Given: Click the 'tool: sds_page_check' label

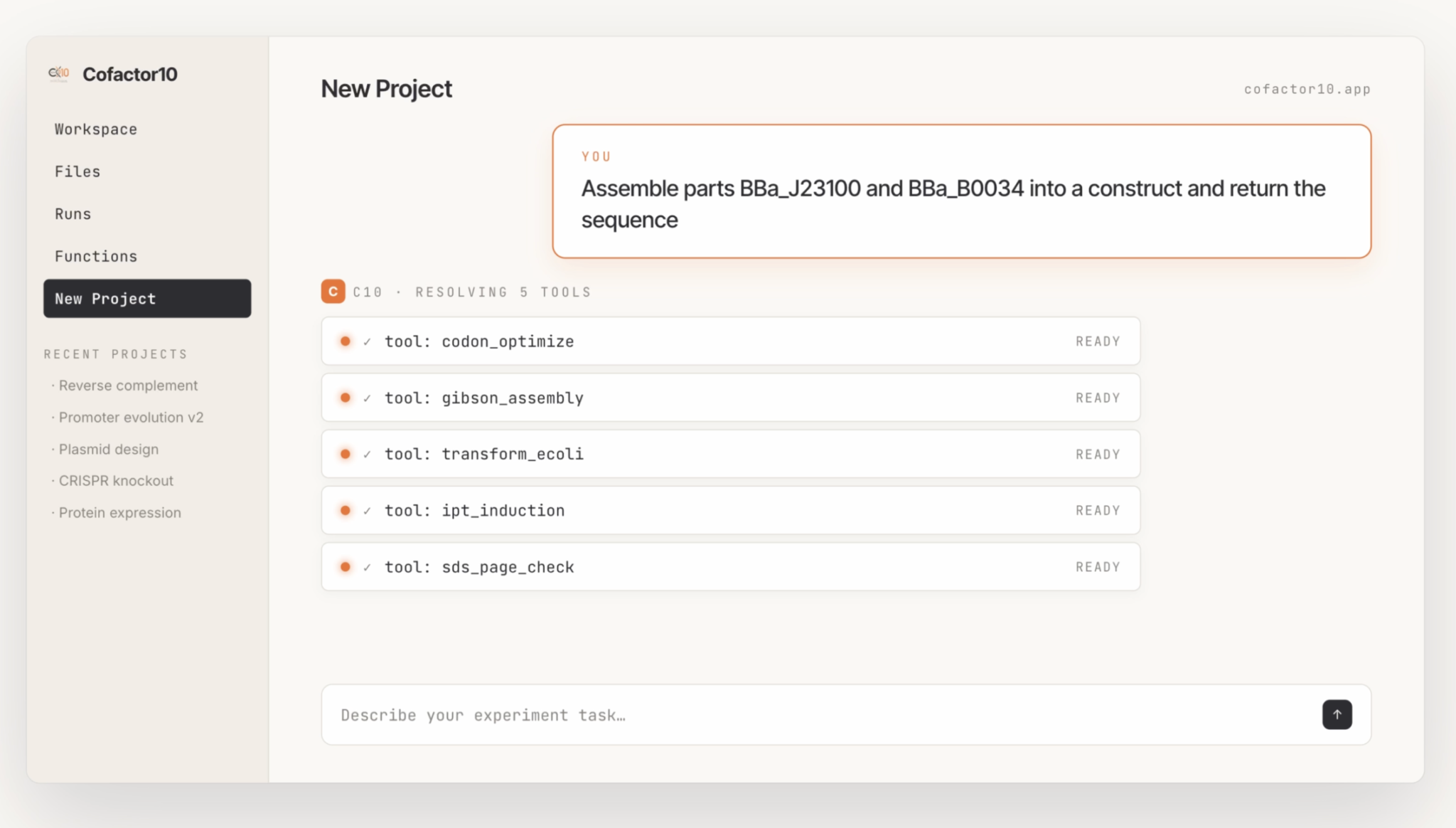Looking at the screenshot, I should [479, 567].
